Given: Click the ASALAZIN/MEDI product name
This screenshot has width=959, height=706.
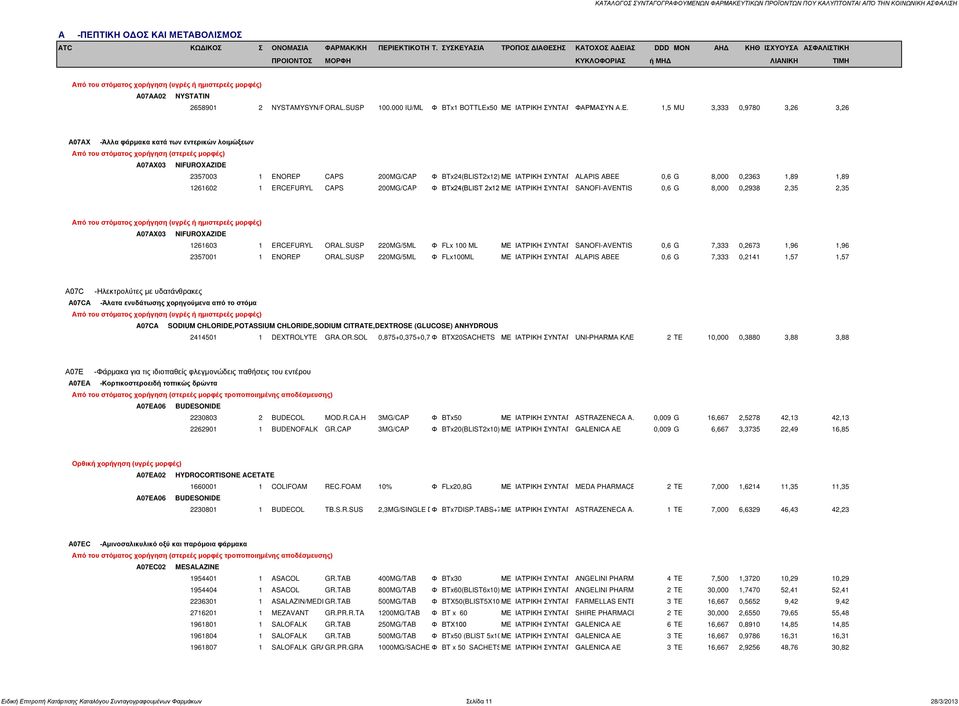Looking at the screenshot, I should pos(297,602).
